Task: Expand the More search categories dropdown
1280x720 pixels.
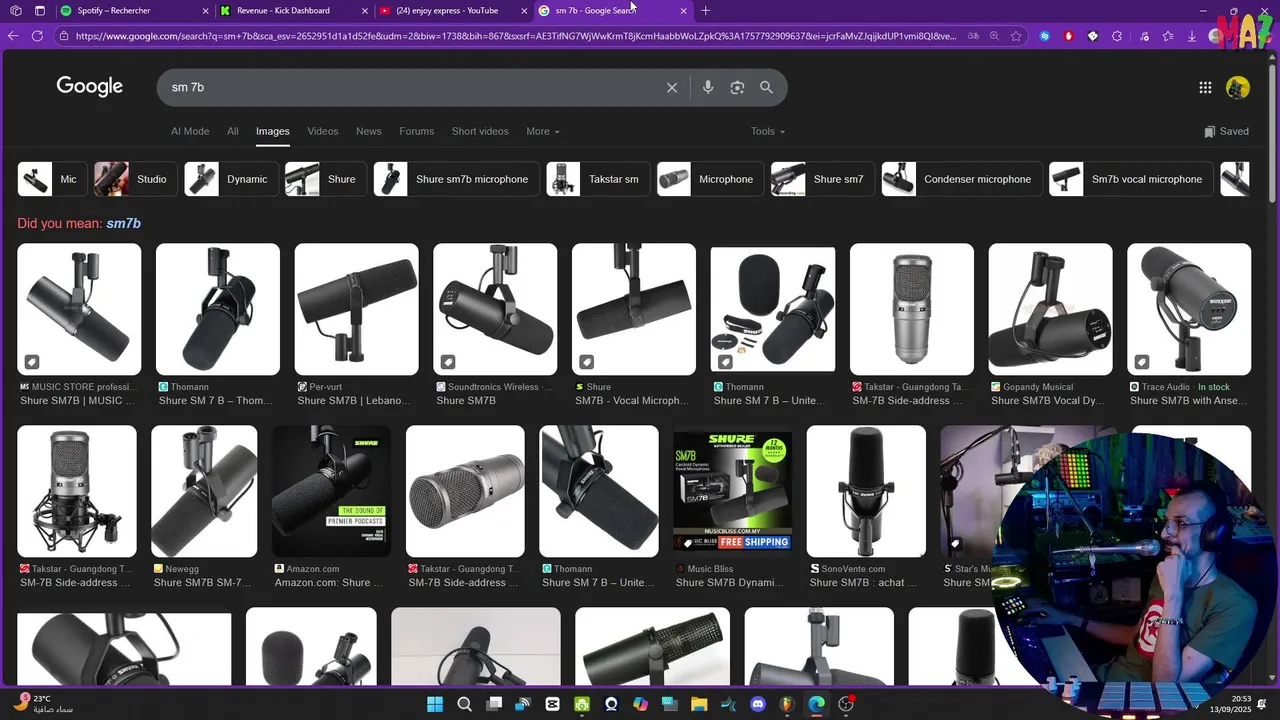Action: (543, 131)
